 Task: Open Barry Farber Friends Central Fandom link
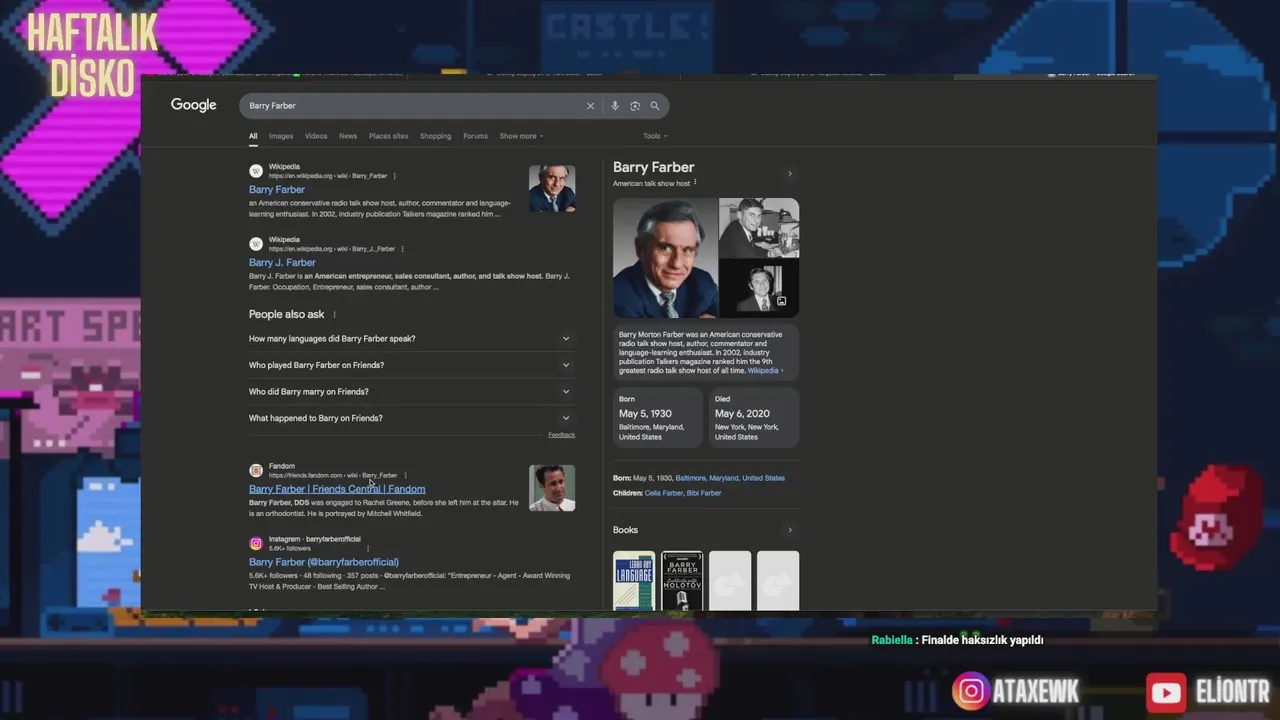[x=337, y=489]
